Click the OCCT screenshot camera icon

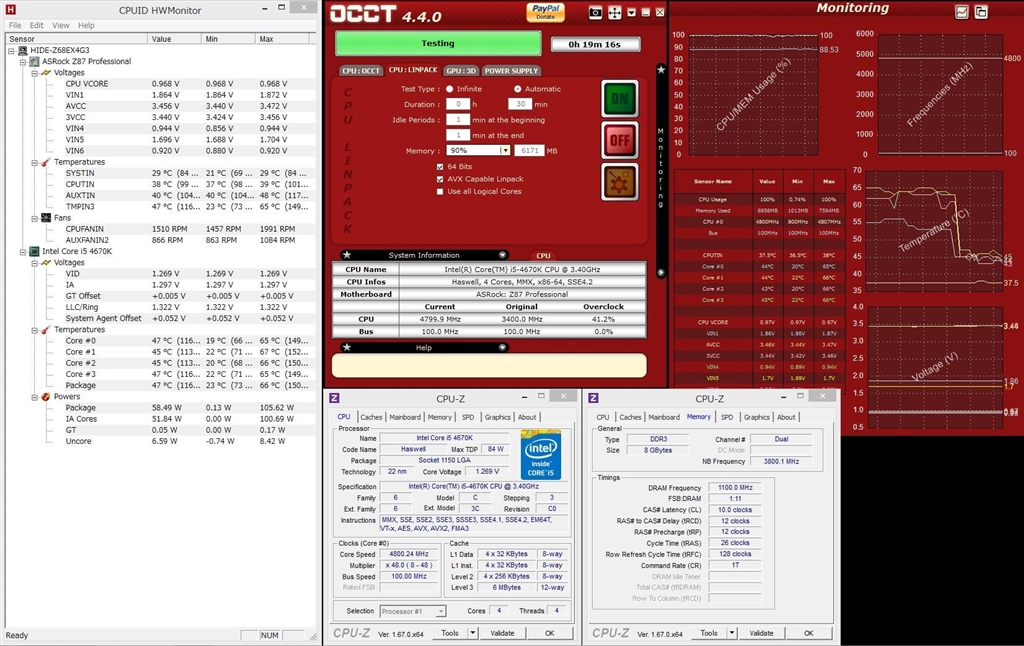[x=595, y=12]
